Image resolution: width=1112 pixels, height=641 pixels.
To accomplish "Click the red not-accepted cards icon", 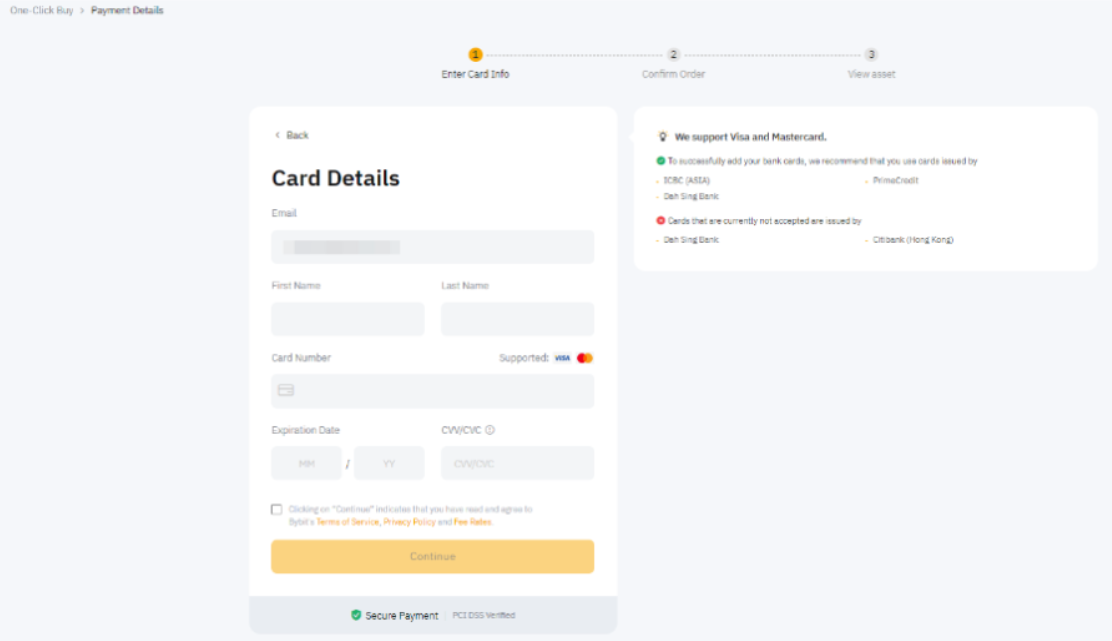I will 661,221.
